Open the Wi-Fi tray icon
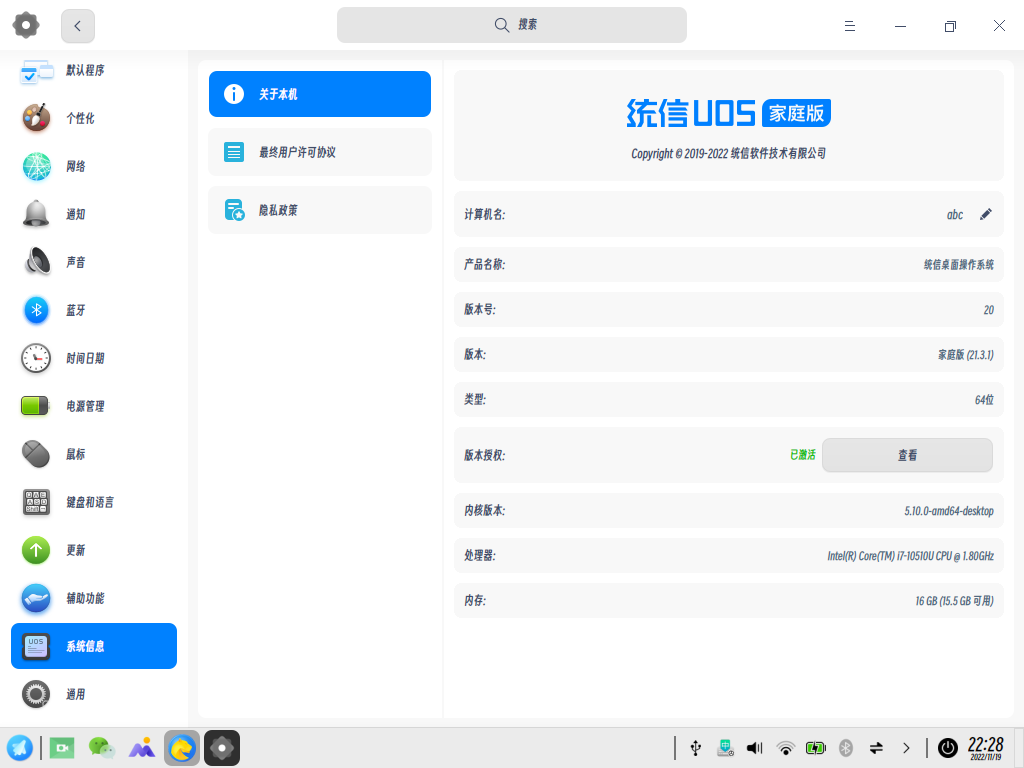This screenshot has height=768, width=1024. point(786,748)
